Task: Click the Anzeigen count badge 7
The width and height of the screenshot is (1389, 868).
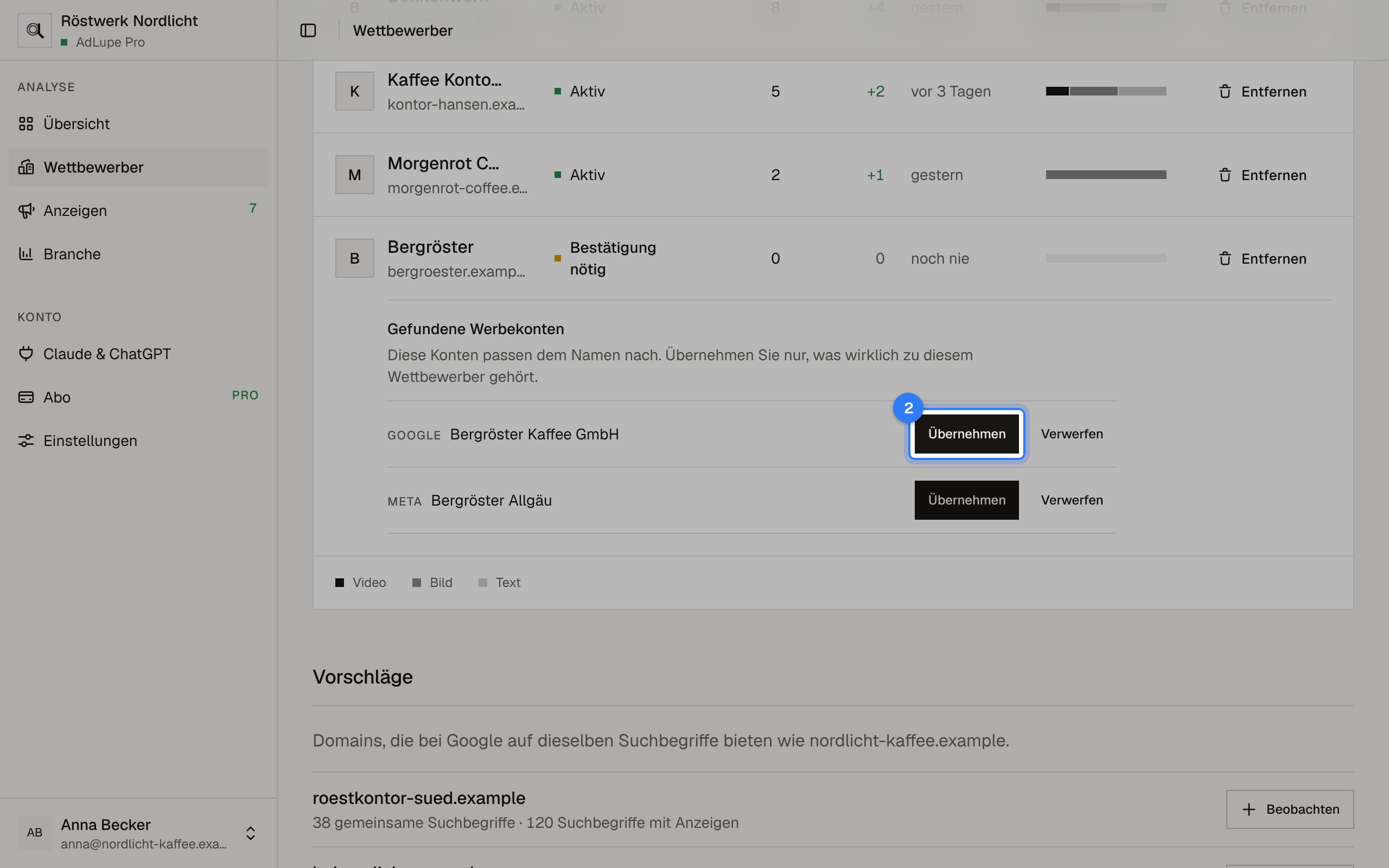Action: [252, 208]
